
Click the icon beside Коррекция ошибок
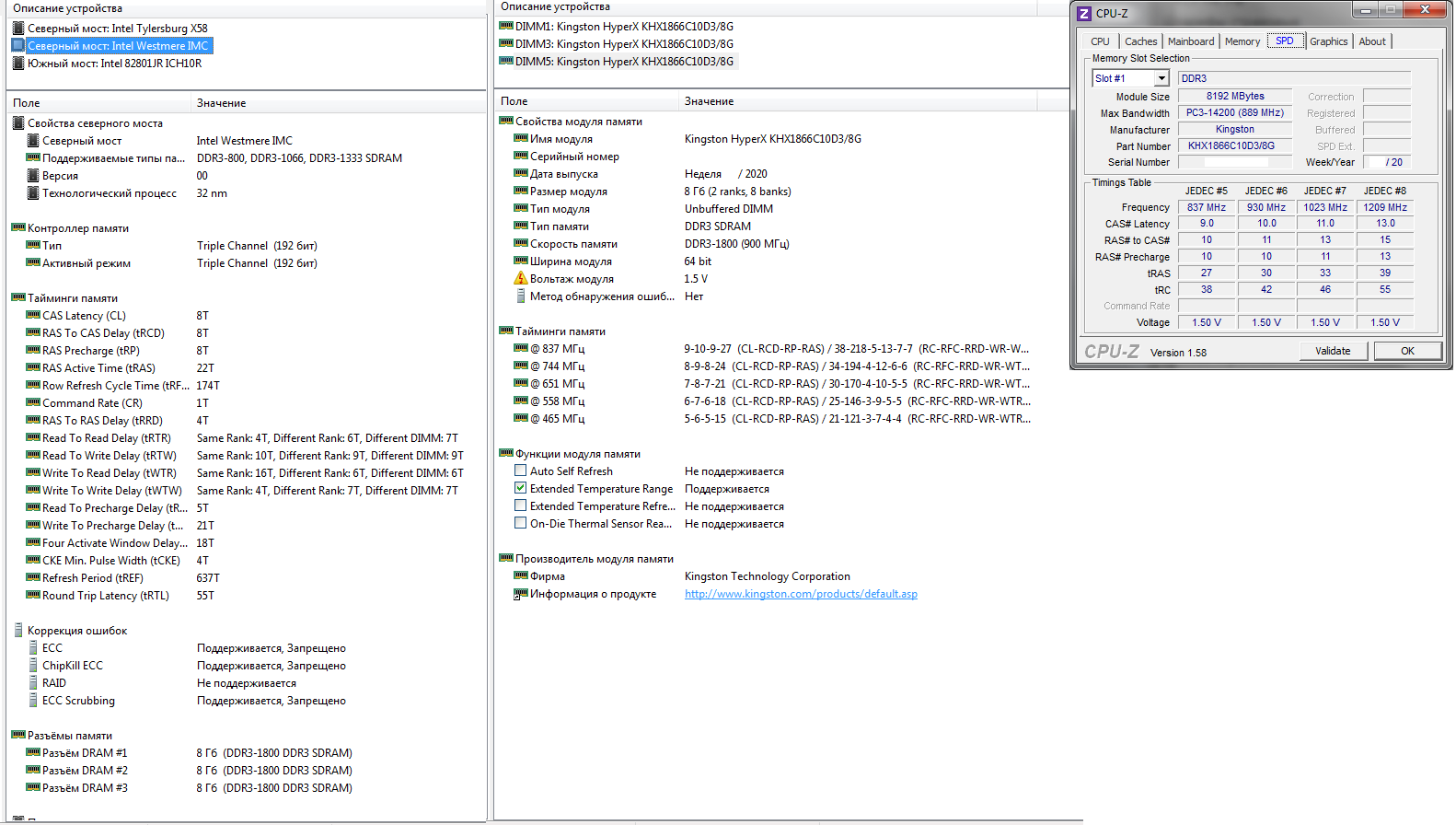pyautogui.click(x=18, y=631)
